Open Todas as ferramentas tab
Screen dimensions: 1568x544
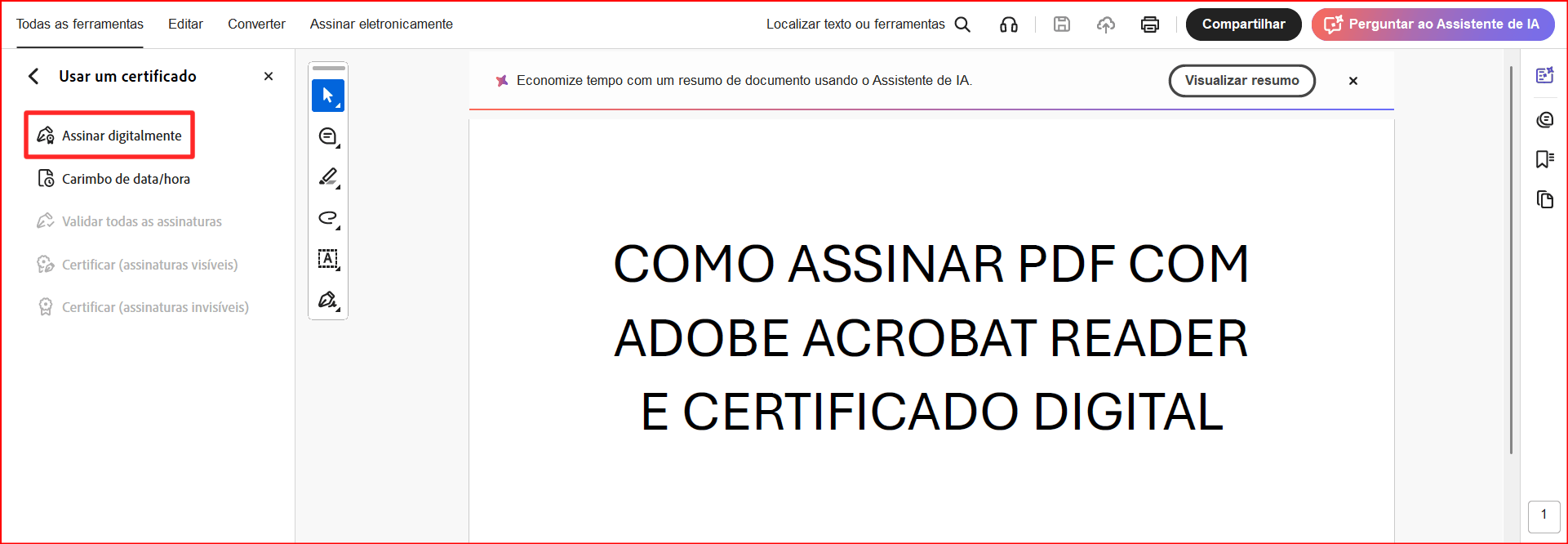click(x=80, y=25)
